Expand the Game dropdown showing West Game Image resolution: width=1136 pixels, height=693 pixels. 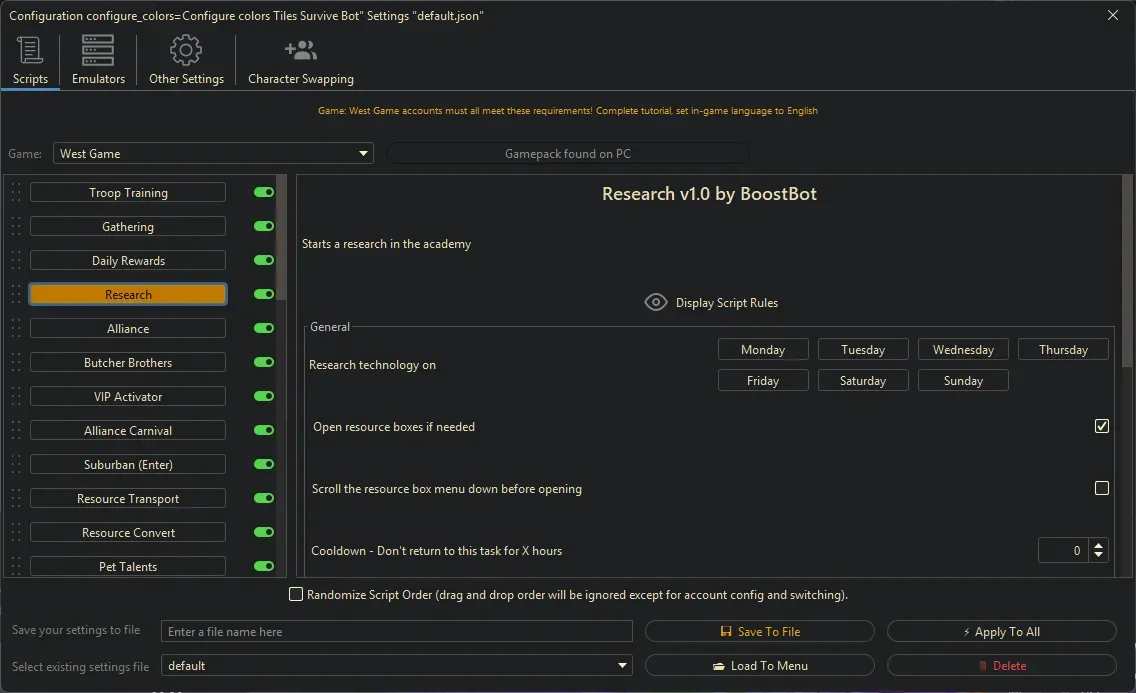363,154
